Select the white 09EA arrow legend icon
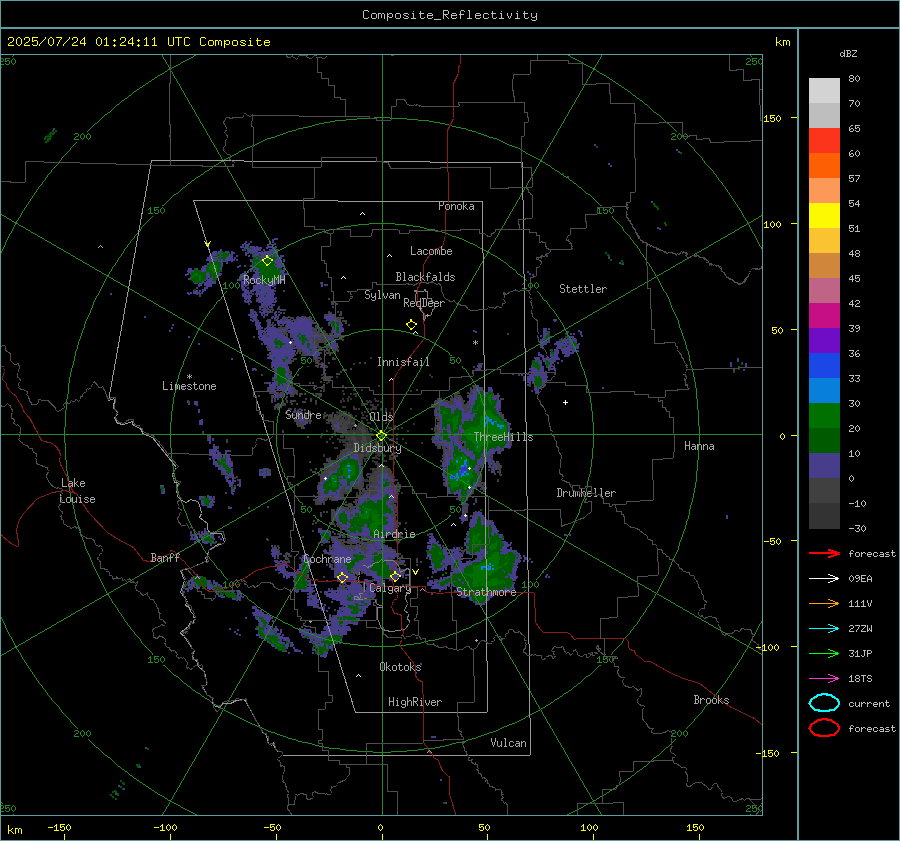The image size is (900, 841). pos(824,578)
